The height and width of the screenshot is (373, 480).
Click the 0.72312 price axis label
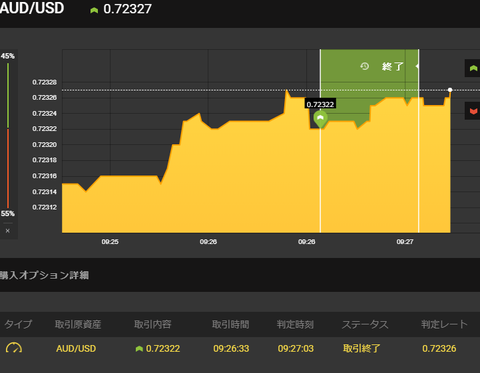click(x=44, y=207)
